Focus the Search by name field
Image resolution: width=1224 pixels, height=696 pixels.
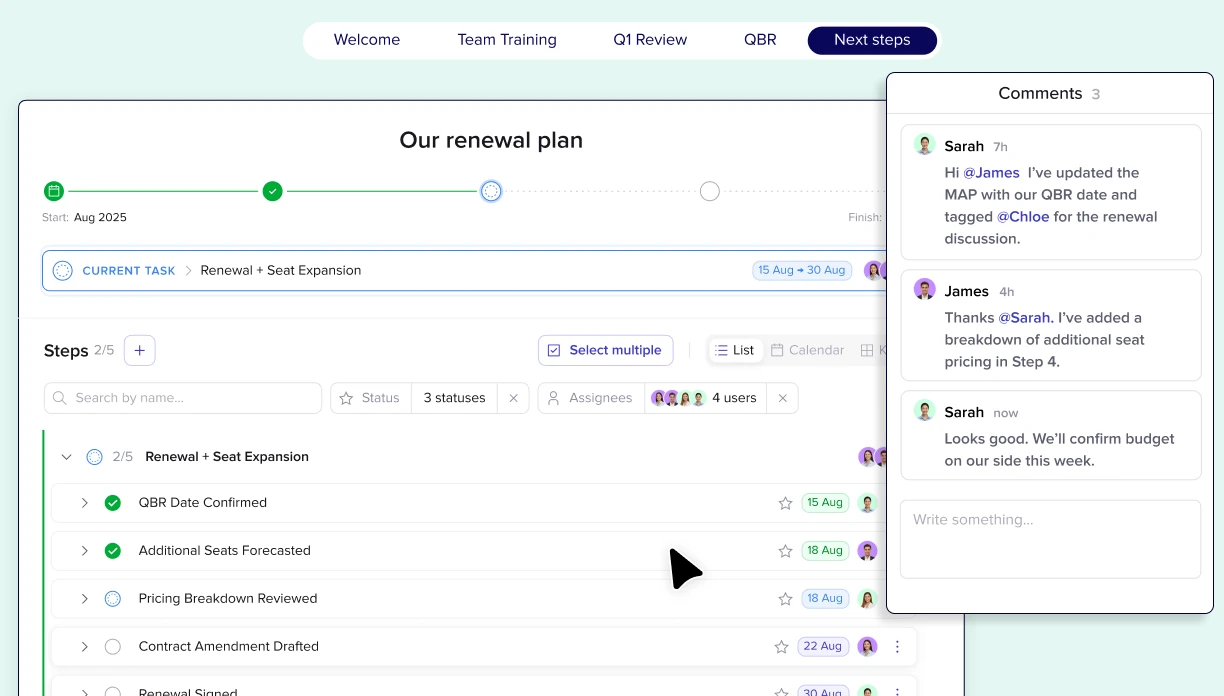click(x=183, y=398)
